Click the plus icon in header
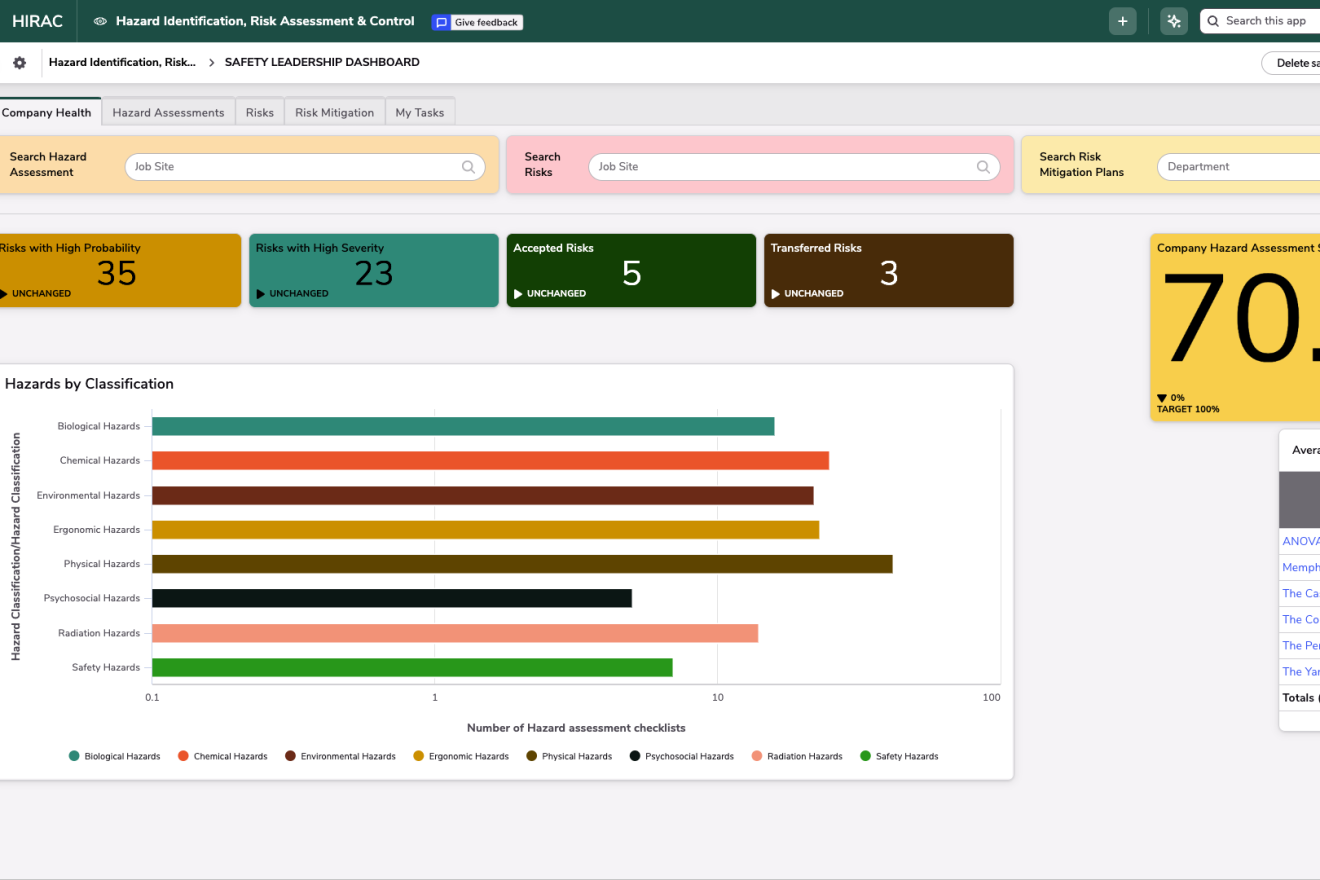The width and height of the screenshot is (1320, 880). (1122, 21)
